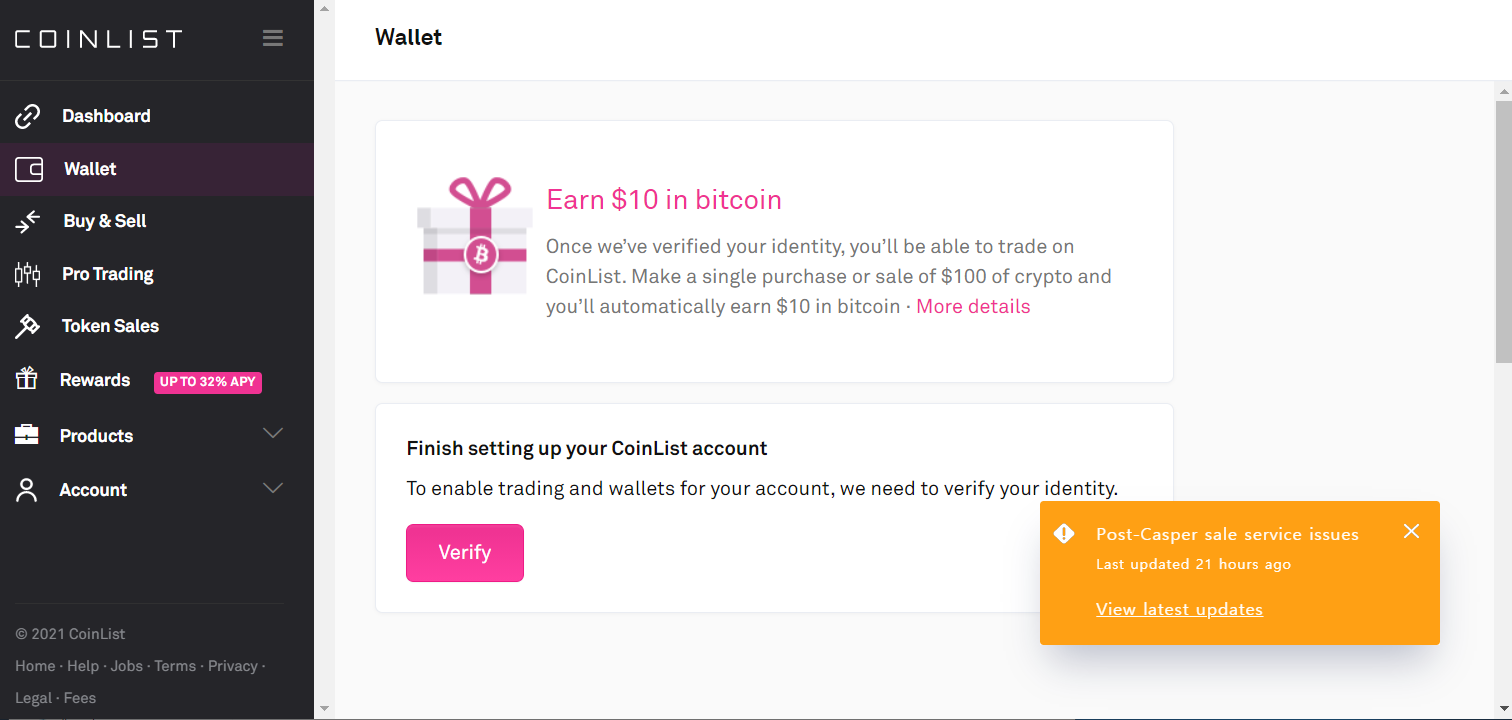
Task: Click the Rewards gift icon
Action: click(27, 380)
